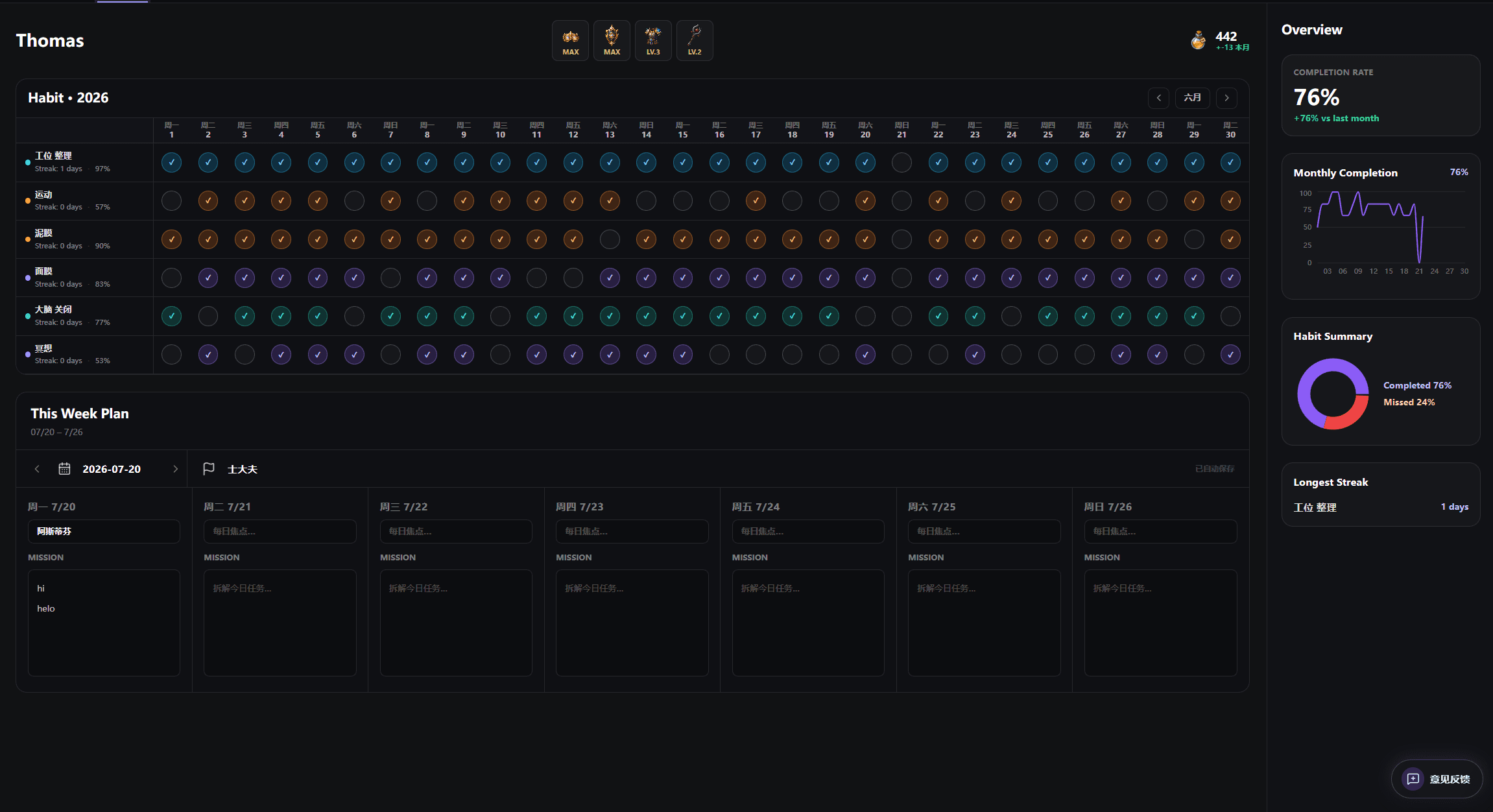Click the Longest Streak 1 days value
Viewport: 1493px width, 812px height.
click(1454, 507)
